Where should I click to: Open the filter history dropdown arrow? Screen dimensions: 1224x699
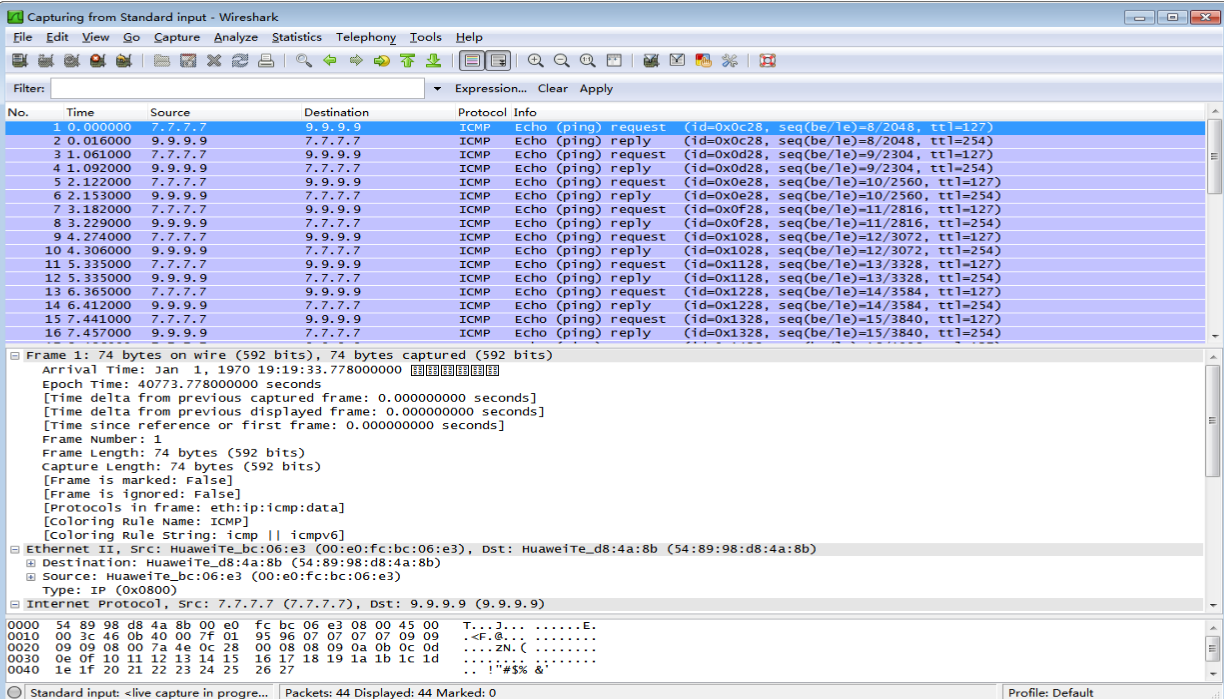tap(437, 89)
